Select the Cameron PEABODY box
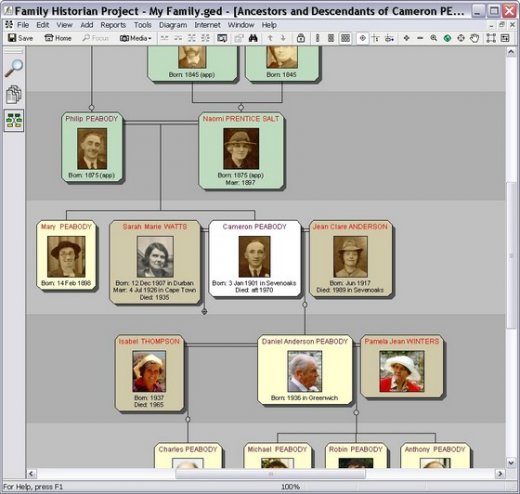Screen dimensions: 520x494 pos(255,258)
